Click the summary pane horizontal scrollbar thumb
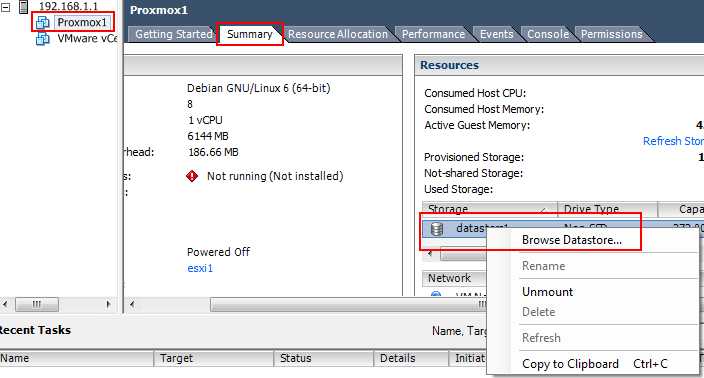This screenshot has width=704, height=378. click(349, 305)
